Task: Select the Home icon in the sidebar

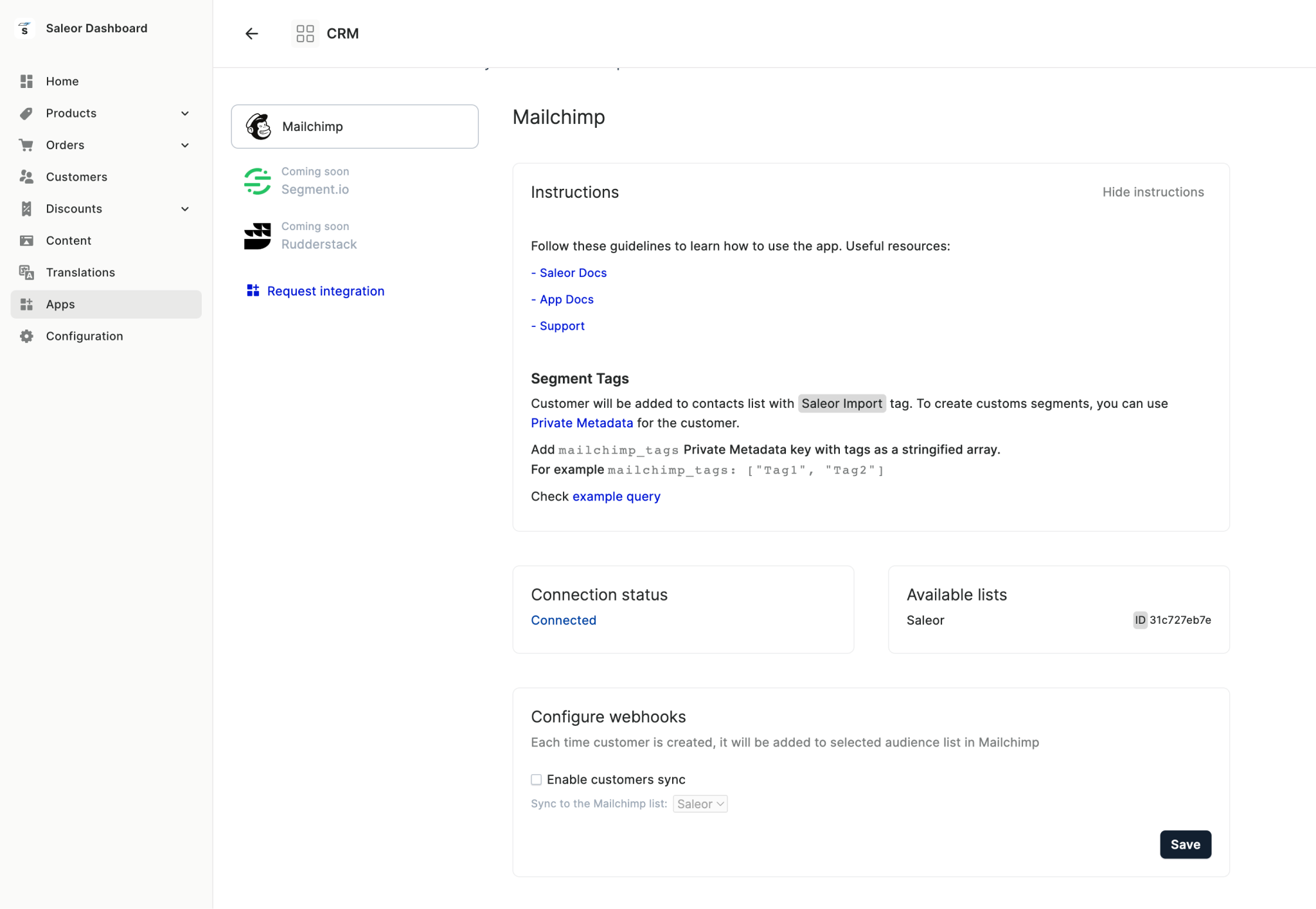Action: click(26, 81)
